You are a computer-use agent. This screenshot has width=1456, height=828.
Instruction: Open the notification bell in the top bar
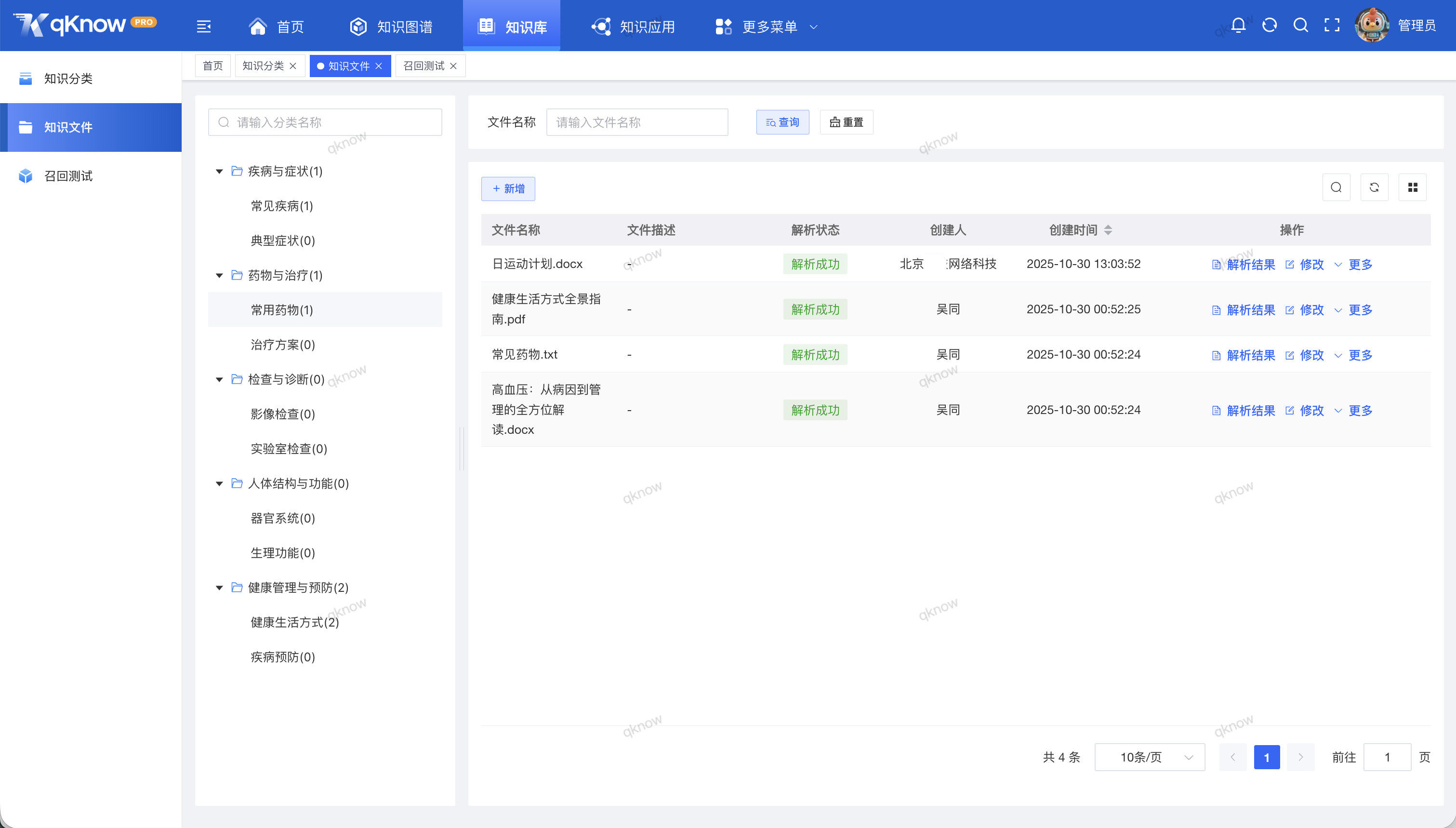pos(1238,25)
